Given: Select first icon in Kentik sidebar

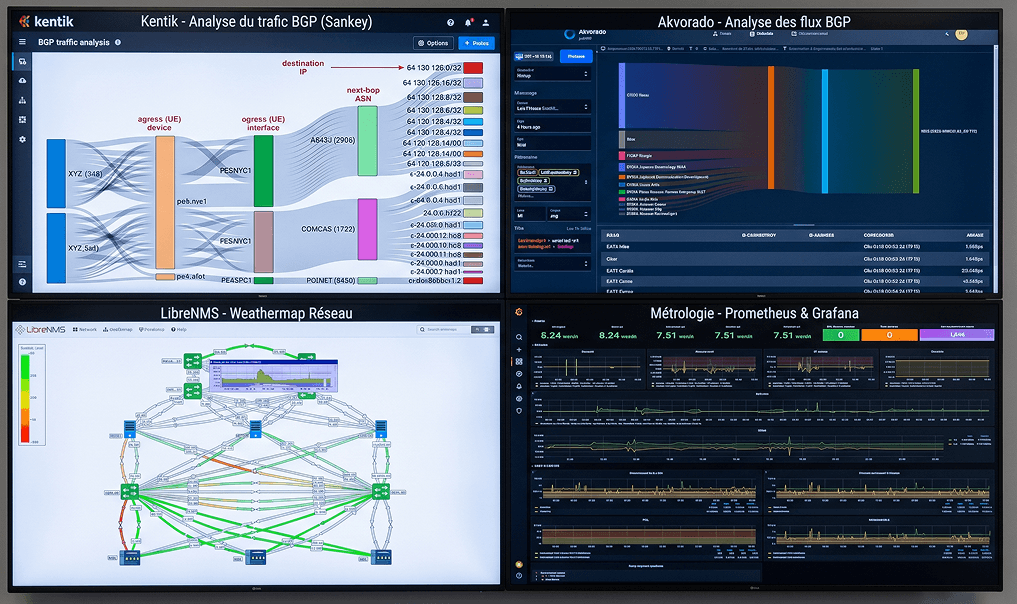Looking at the screenshot, I should pos(22,62).
